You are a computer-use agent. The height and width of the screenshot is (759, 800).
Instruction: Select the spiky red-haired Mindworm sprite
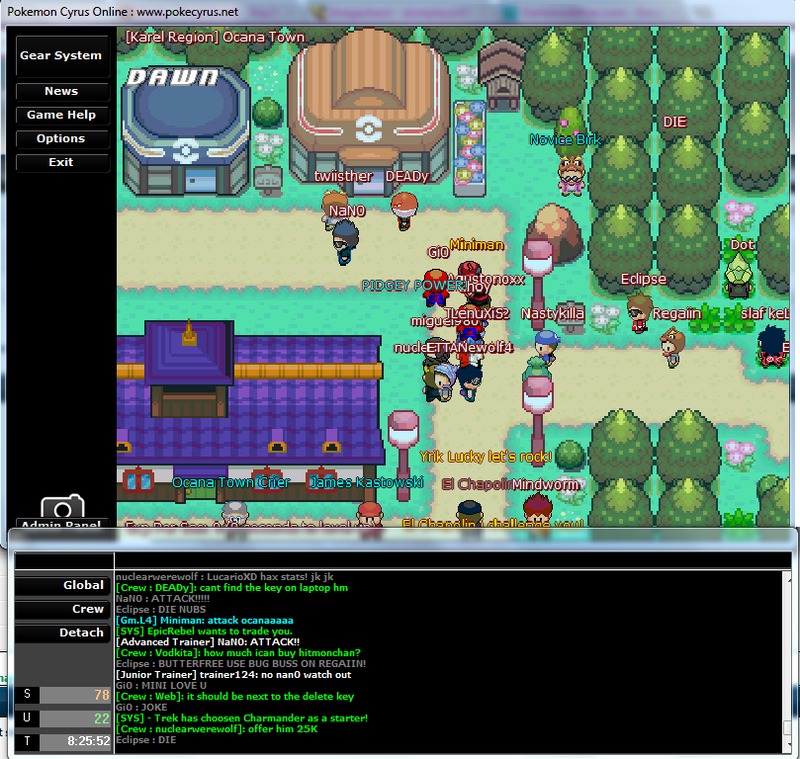coord(538,509)
